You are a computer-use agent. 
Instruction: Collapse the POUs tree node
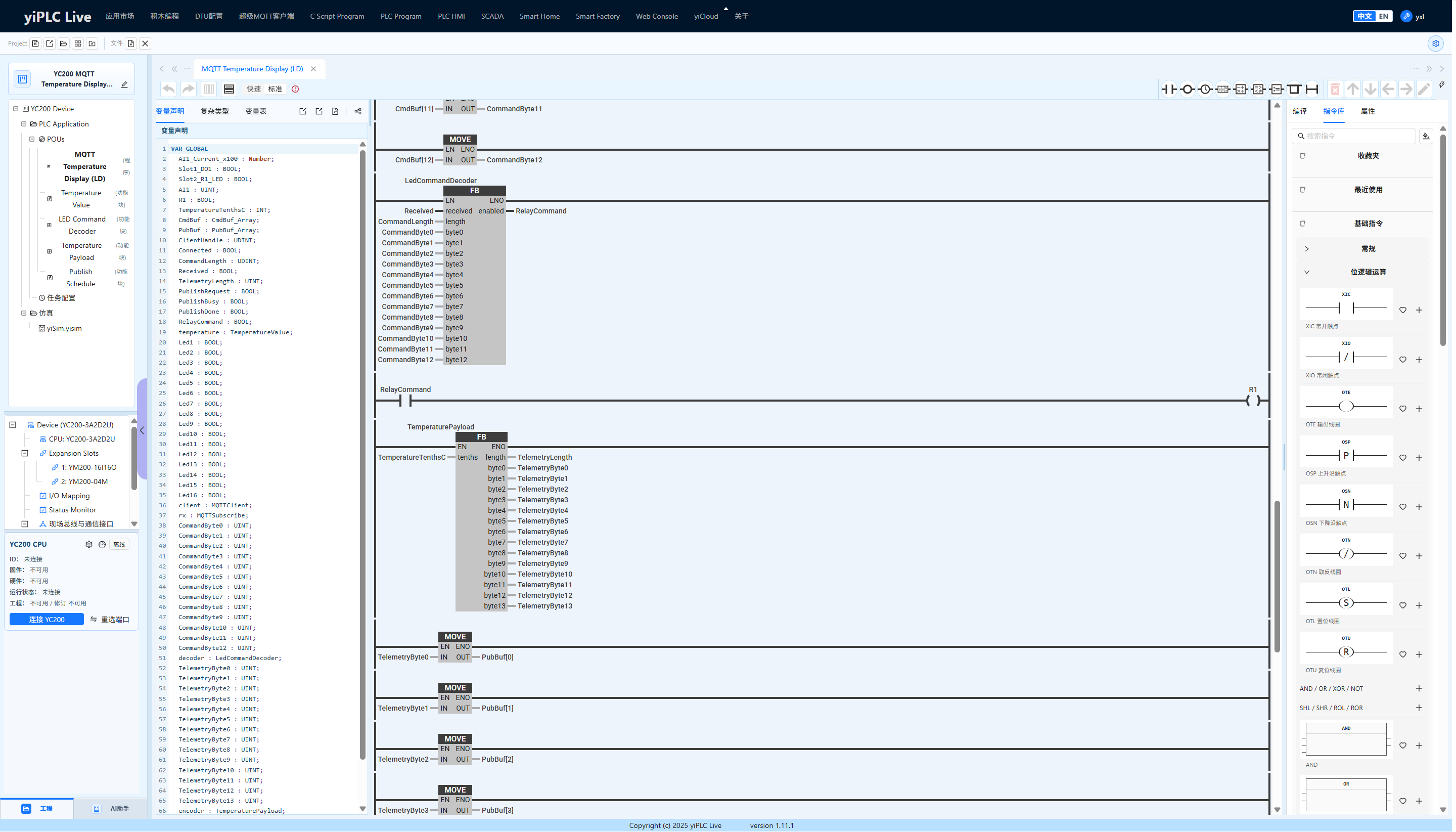coord(32,139)
